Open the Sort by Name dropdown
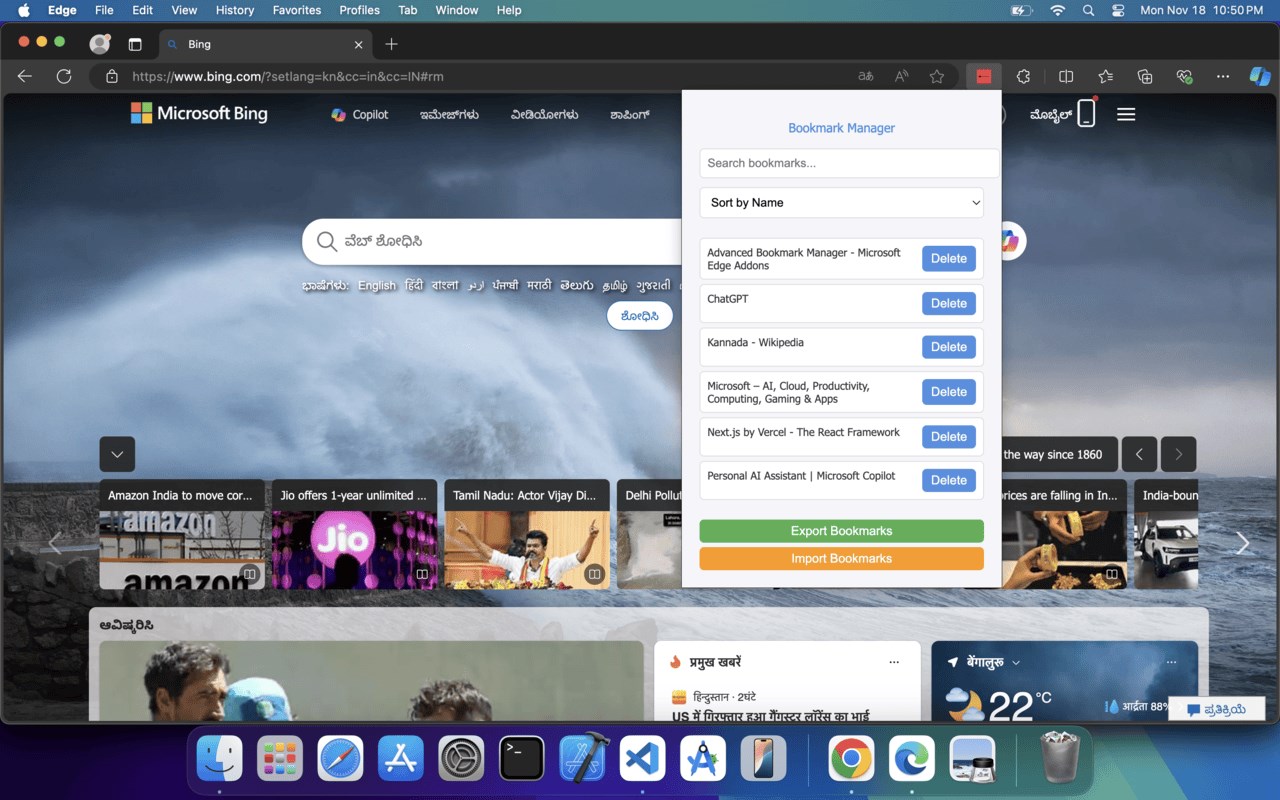The height and width of the screenshot is (800, 1280). pyautogui.click(x=841, y=202)
